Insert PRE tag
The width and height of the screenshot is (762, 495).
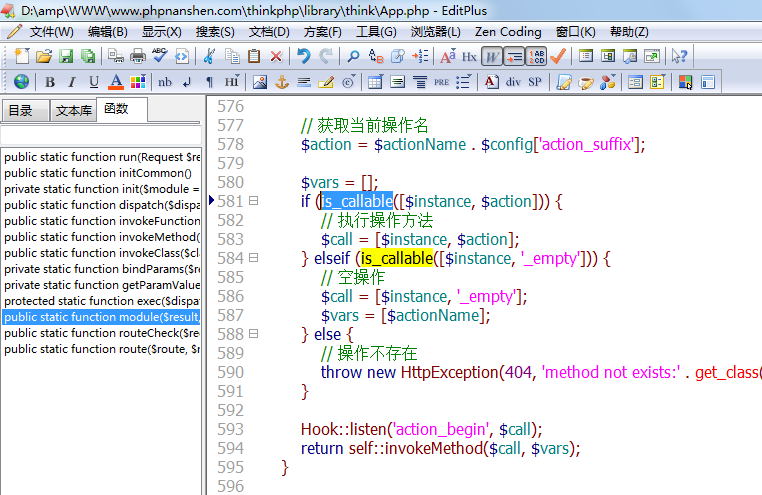point(441,82)
